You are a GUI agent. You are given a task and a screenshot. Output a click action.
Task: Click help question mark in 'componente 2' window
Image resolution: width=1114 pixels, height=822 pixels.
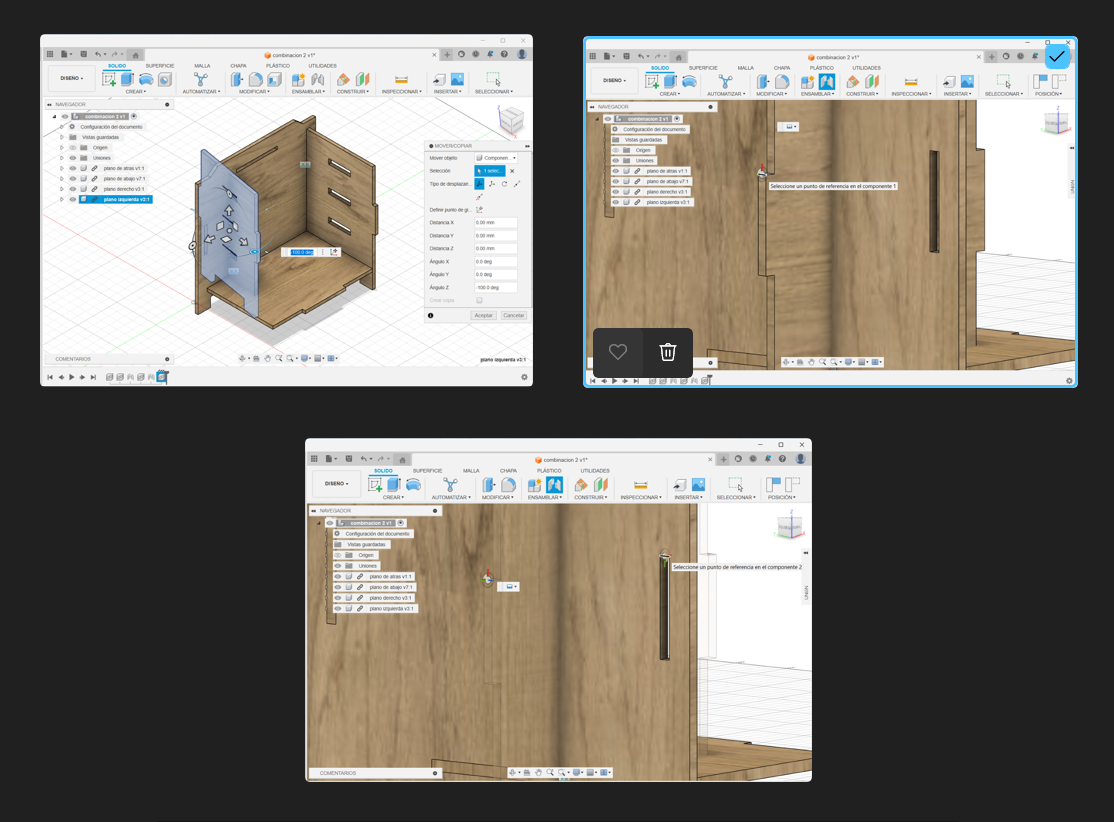[x=783, y=459]
